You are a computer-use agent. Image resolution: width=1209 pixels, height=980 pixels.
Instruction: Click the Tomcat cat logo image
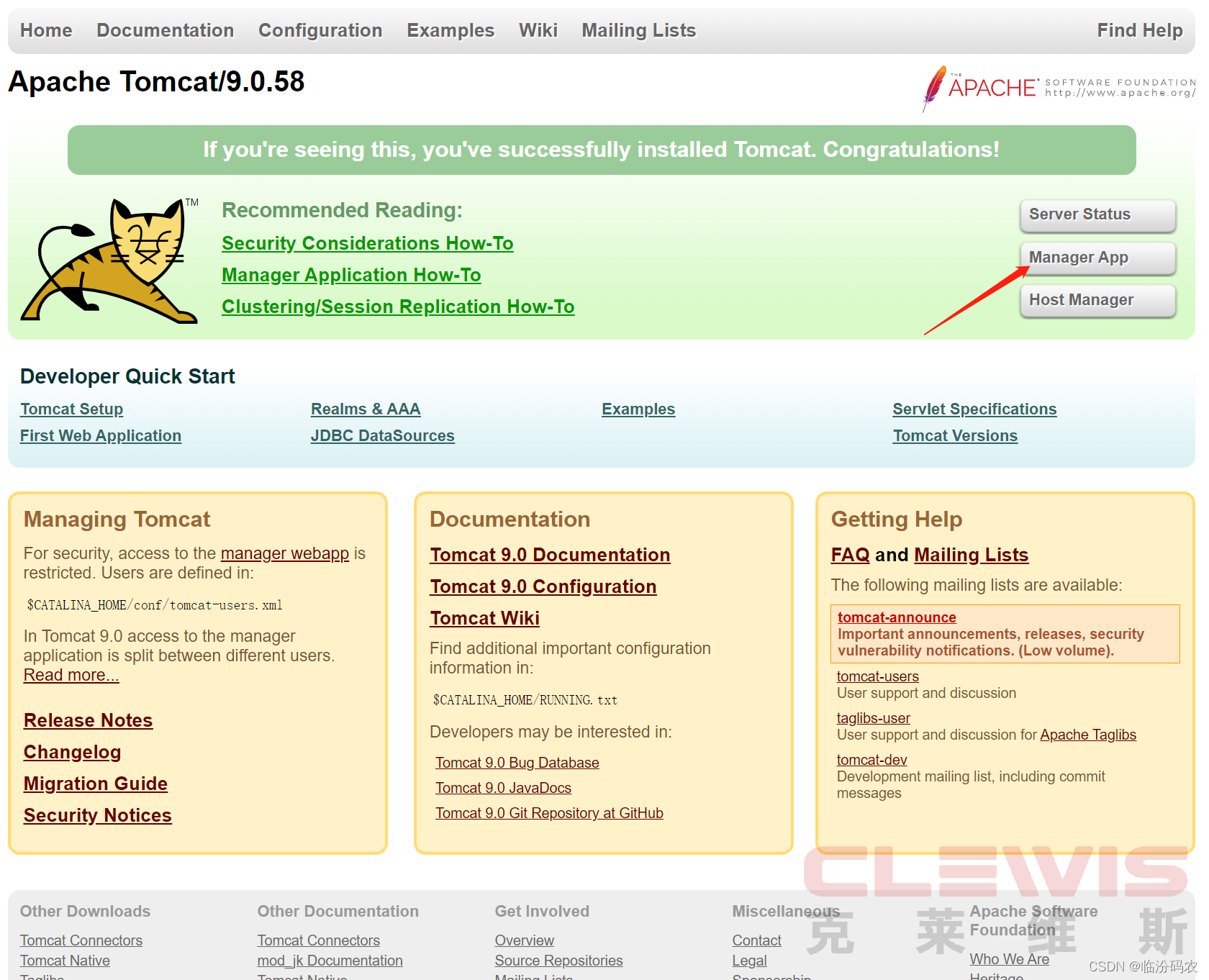point(109,260)
